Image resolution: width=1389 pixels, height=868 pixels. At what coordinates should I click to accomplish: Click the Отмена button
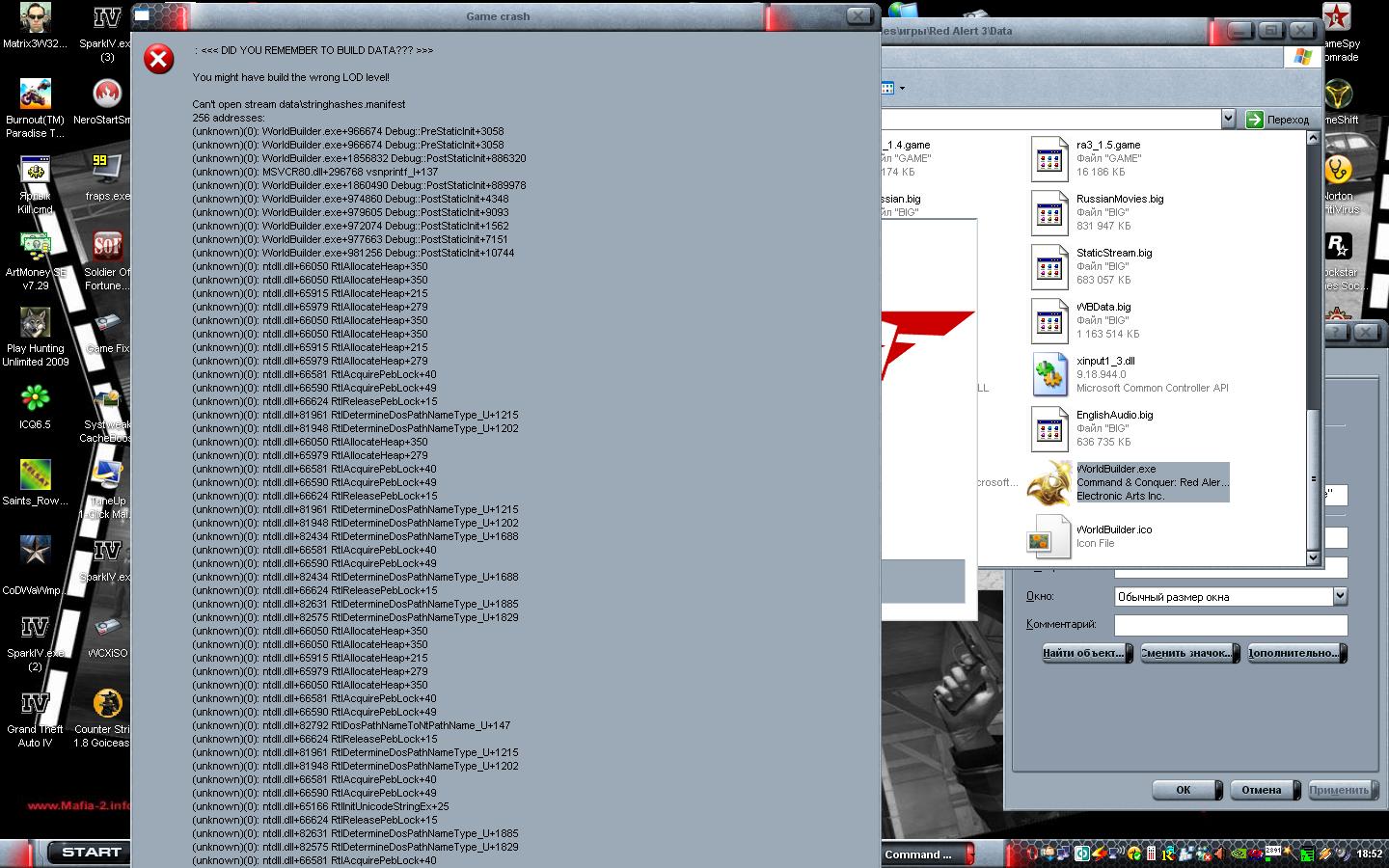click(x=1264, y=790)
